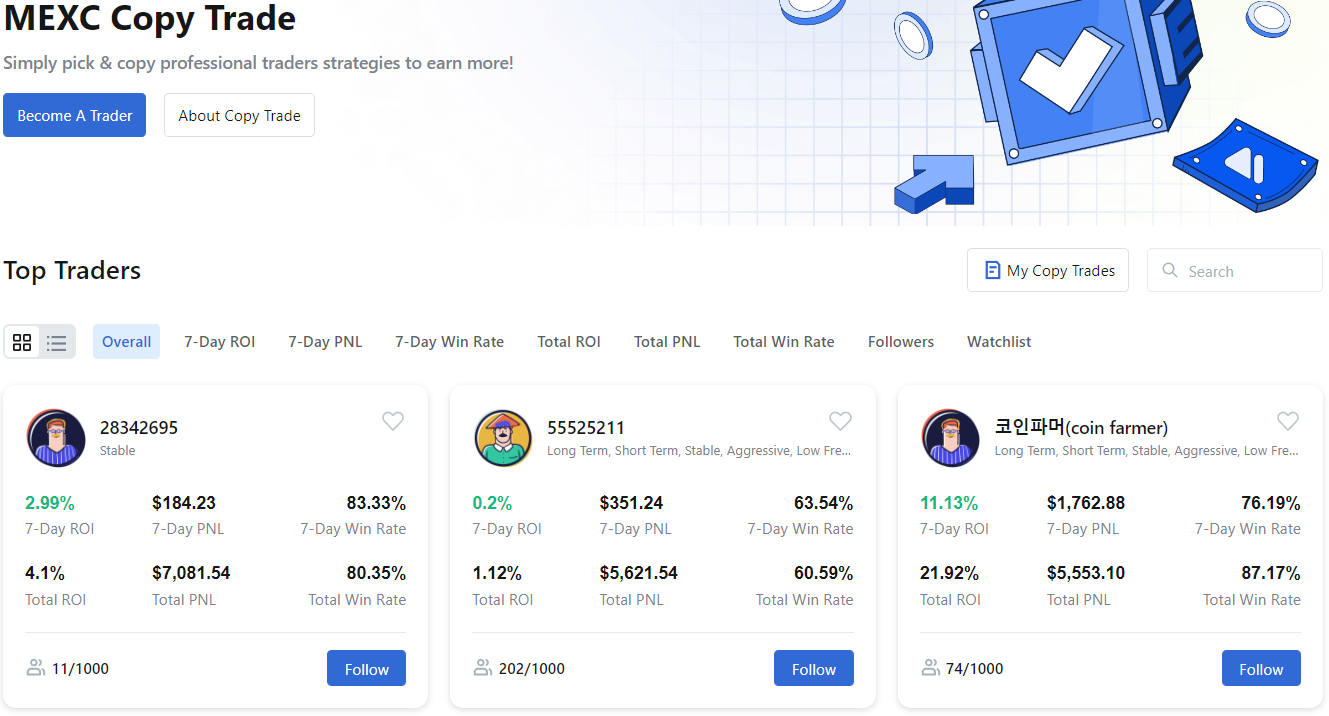This screenshot has height=716, width=1329.
Task: Click follower count 11/1000
Action: click(x=80, y=669)
